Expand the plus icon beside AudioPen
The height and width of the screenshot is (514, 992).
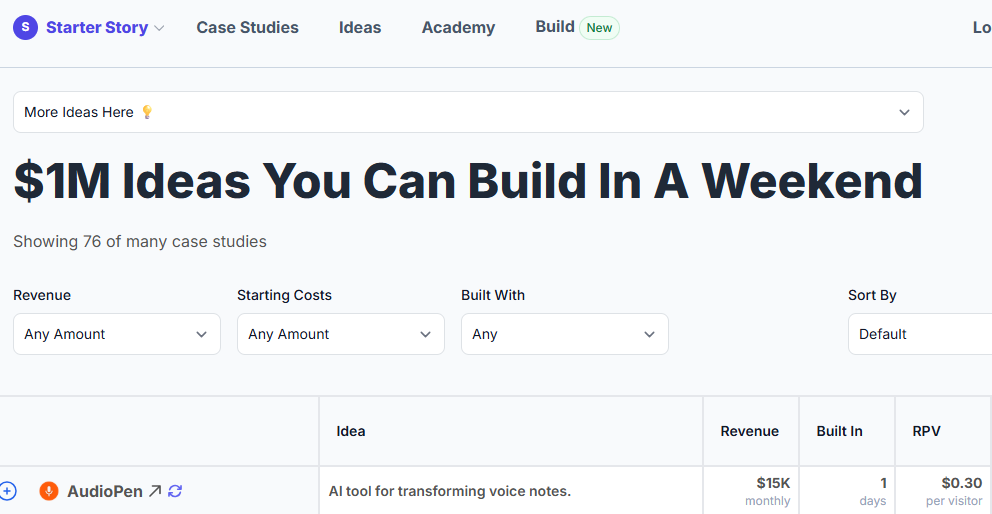pos(7,491)
